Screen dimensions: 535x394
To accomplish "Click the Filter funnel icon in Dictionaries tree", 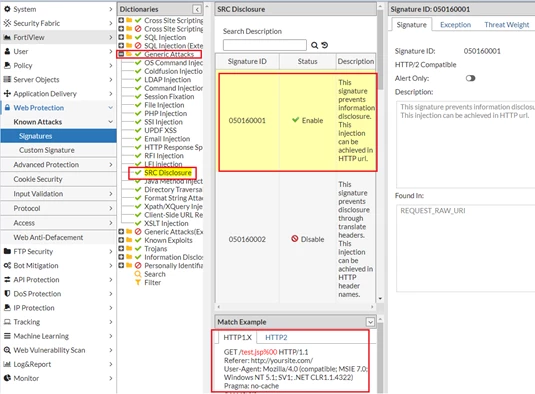I will pyautogui.click(x=138, y=282).
